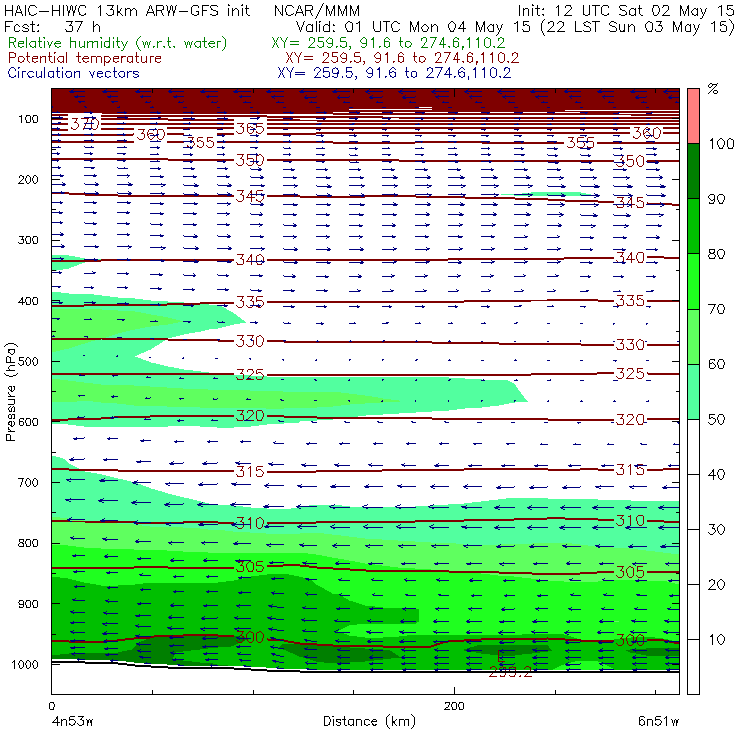Click the '0' distance axis tick label
This screenshot has width=740, height=740.
51,706
